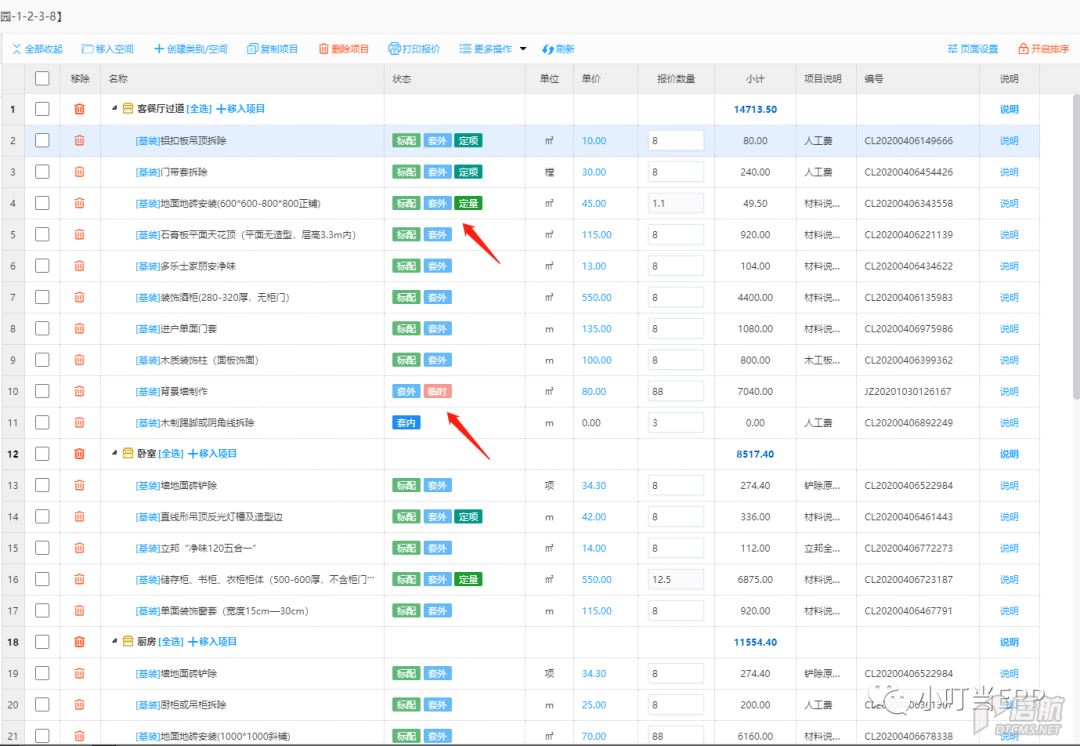Click the quantity field for 背景墙制作 row
Viewport: 1080px width, 746px height.
[x=676, y=391]
